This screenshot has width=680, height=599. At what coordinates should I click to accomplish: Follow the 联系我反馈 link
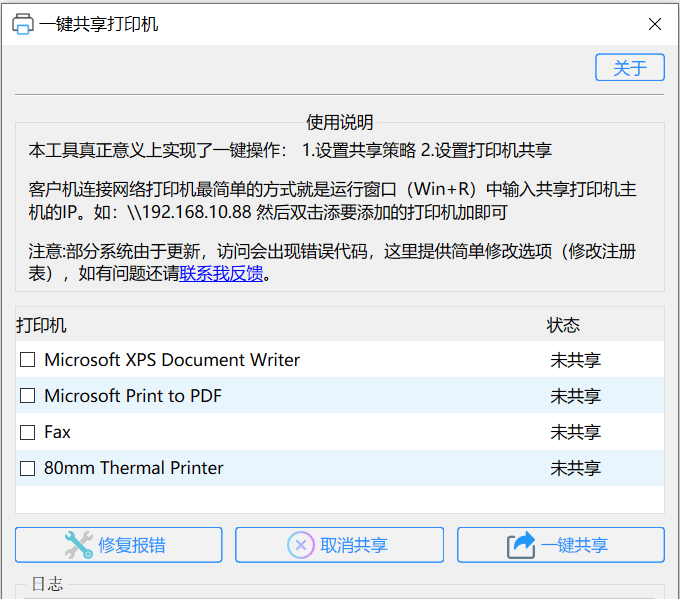(221, 273)
